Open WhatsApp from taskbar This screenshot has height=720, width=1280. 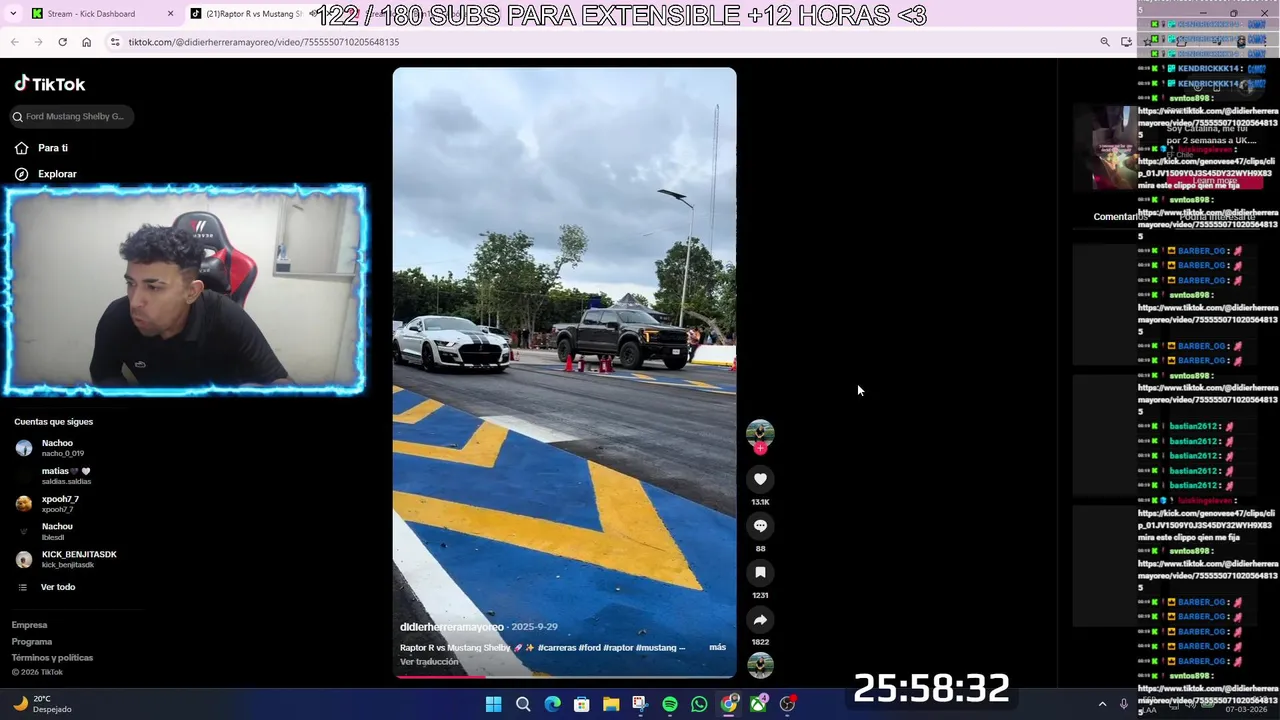[699, 704]
